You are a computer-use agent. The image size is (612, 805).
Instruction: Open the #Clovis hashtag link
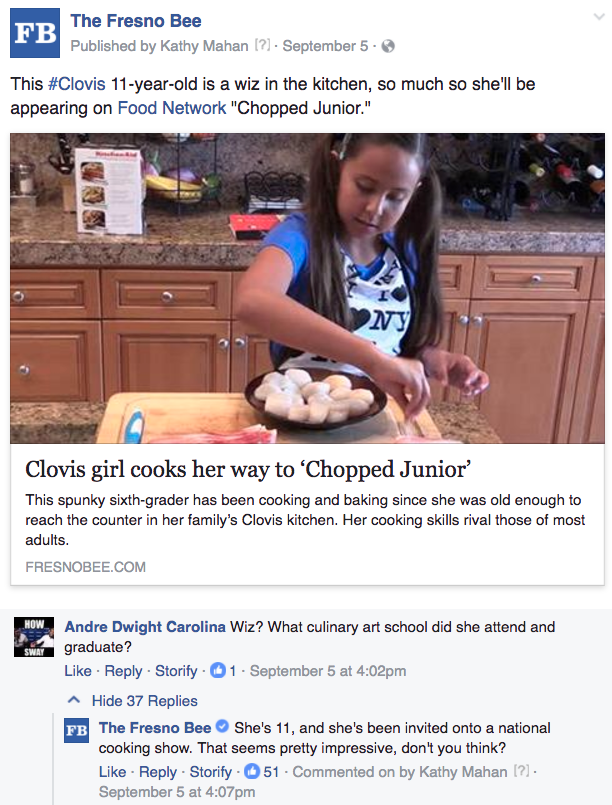coord(76,84)
